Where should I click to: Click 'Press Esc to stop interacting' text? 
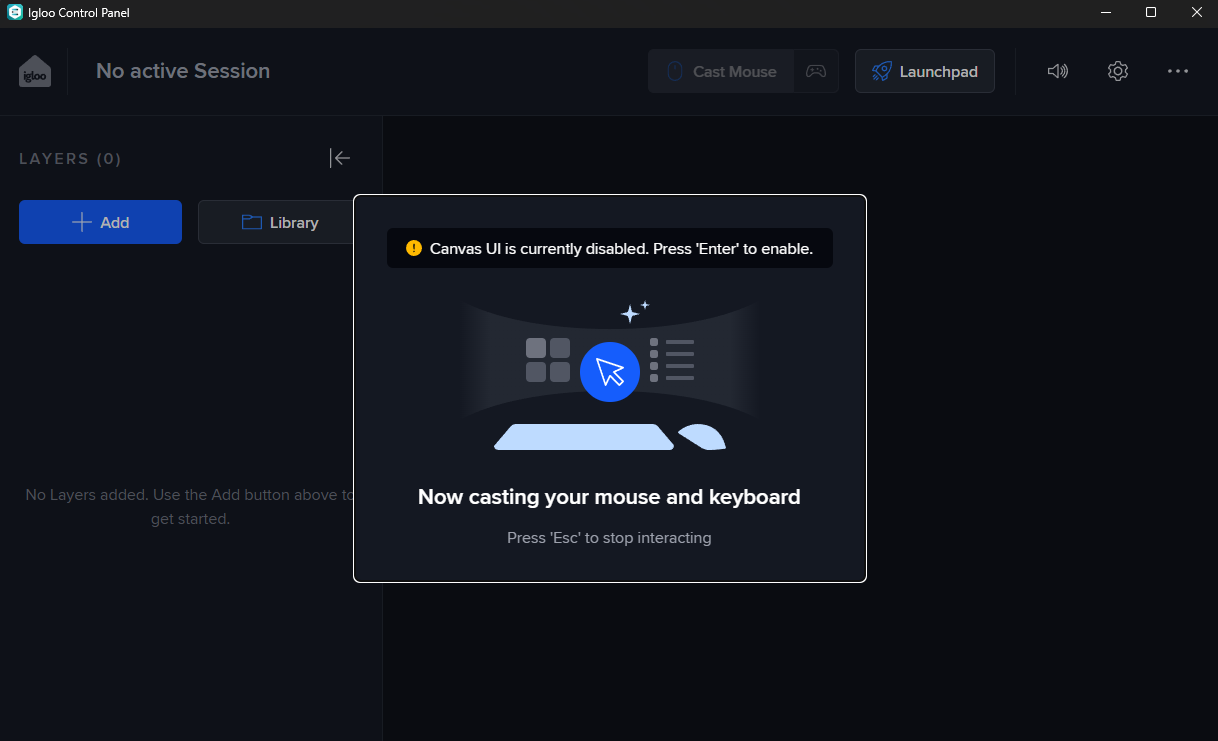point(609,538)
